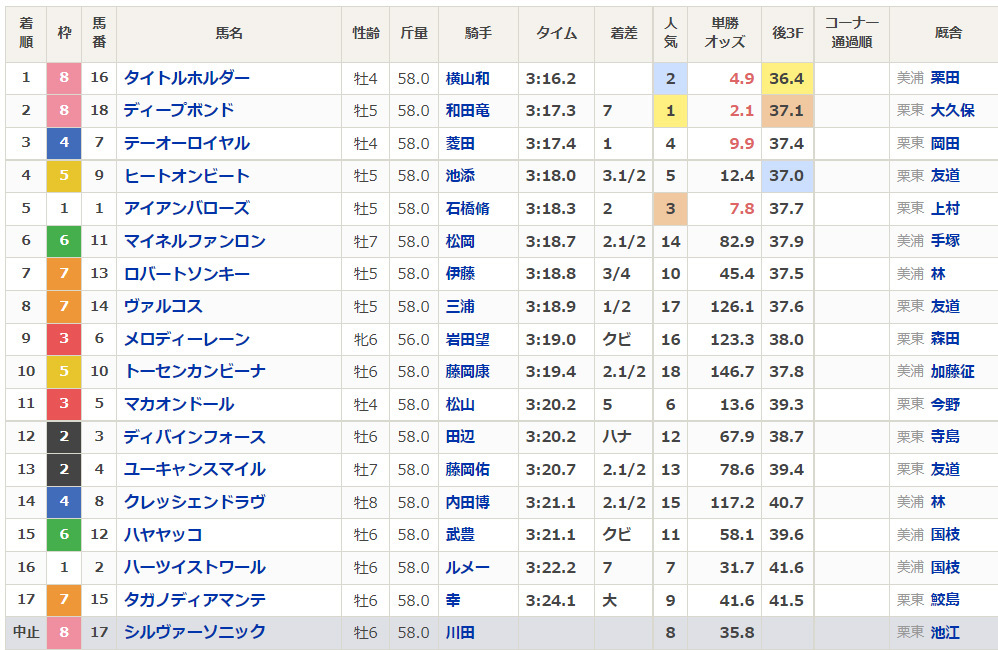Open horse シルヴァーソニック link

pyautogui.click(x=195, y=632)
